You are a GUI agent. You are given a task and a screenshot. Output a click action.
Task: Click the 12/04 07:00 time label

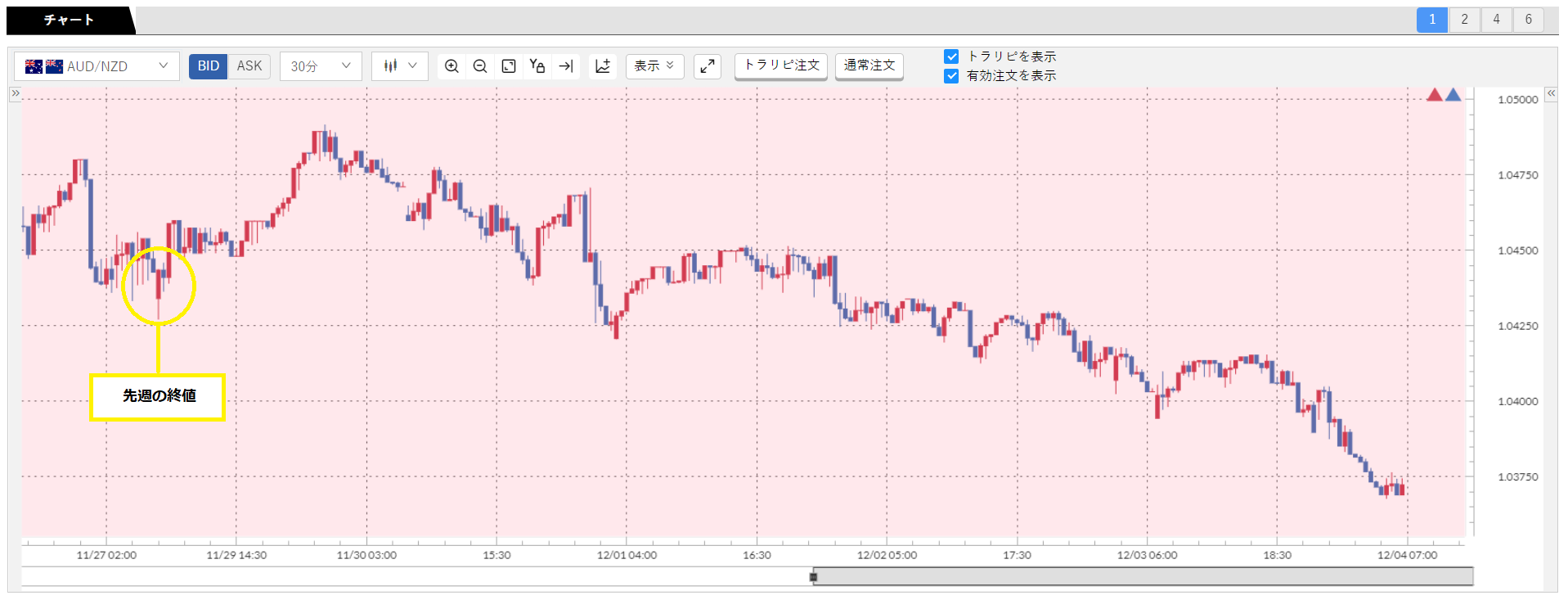(1407, 555)
